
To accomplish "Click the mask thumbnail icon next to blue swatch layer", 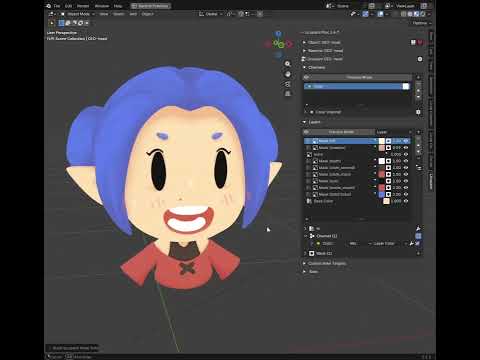I will click(x=388, y=194).
